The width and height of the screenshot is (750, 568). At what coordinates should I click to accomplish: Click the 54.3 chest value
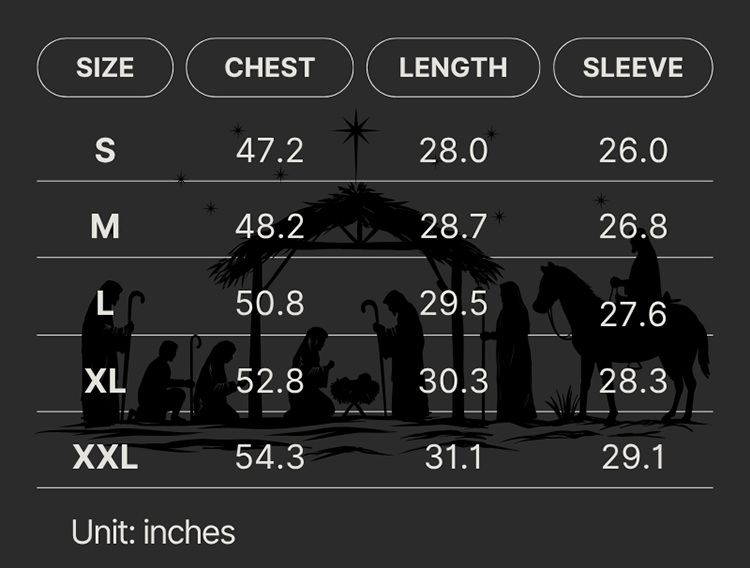point(270,458)
